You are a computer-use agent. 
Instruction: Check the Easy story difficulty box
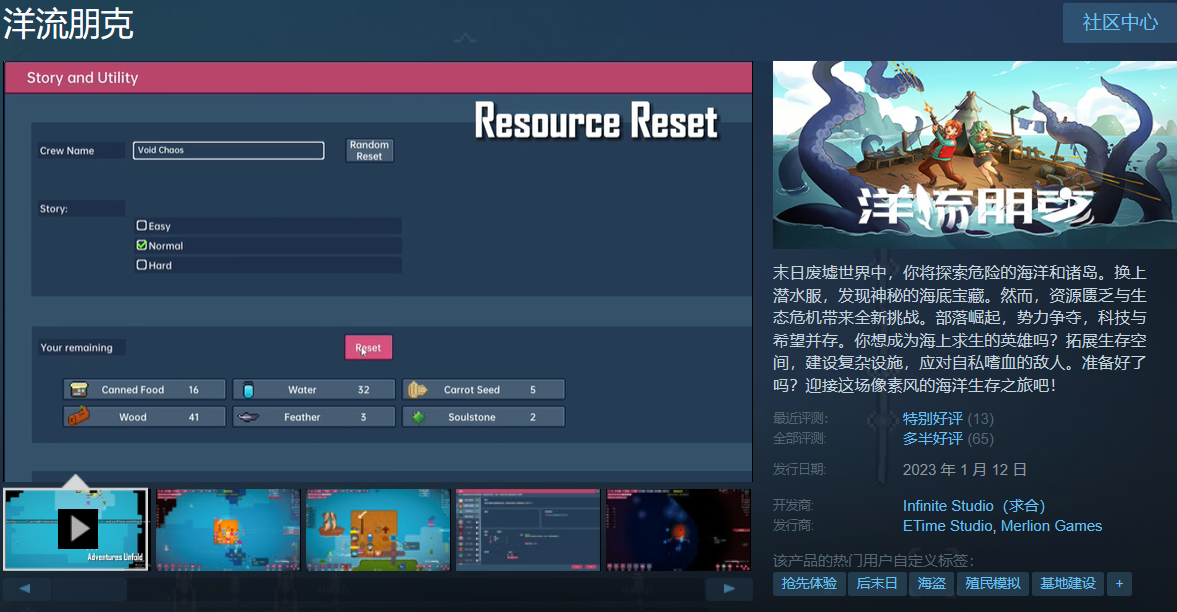142,226
